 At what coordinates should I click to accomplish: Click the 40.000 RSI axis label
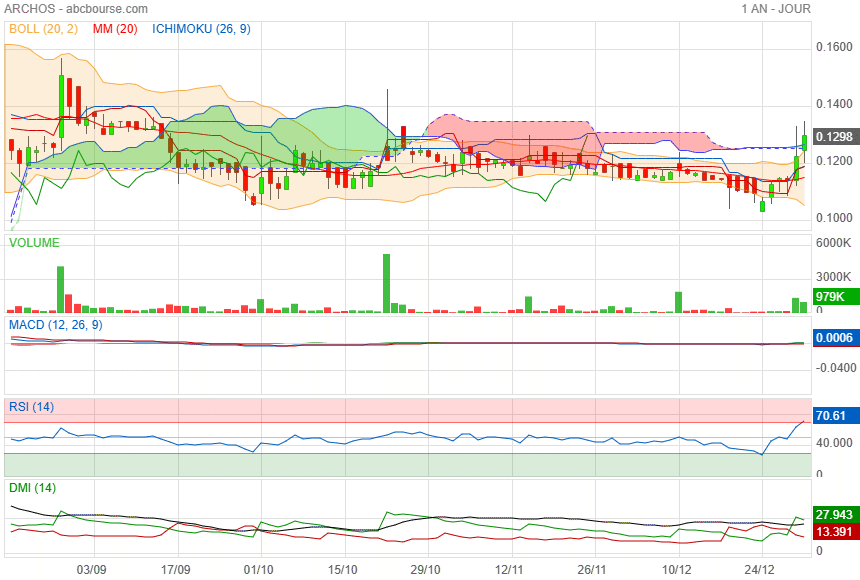pyautogui.click(x=834, y=443)
